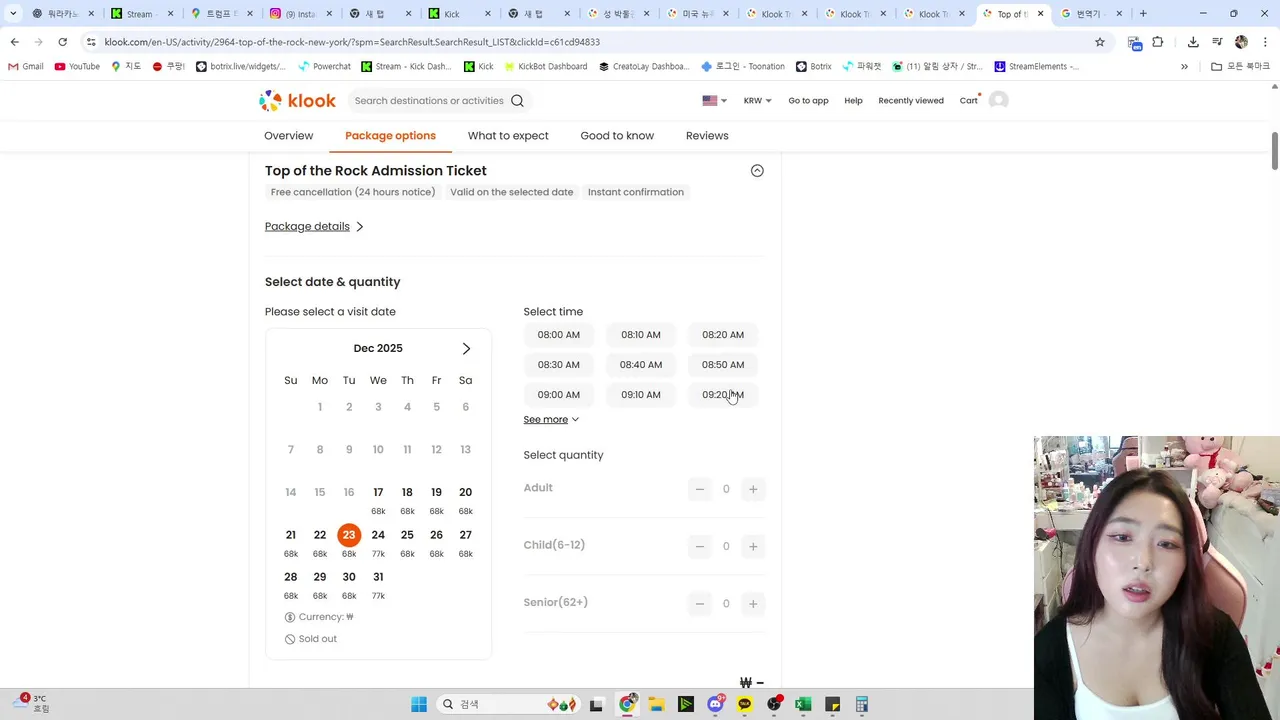The image size is (1280, 720).
Task: Open browser extensions puzzle icon
Action: tap(1158, 42)
